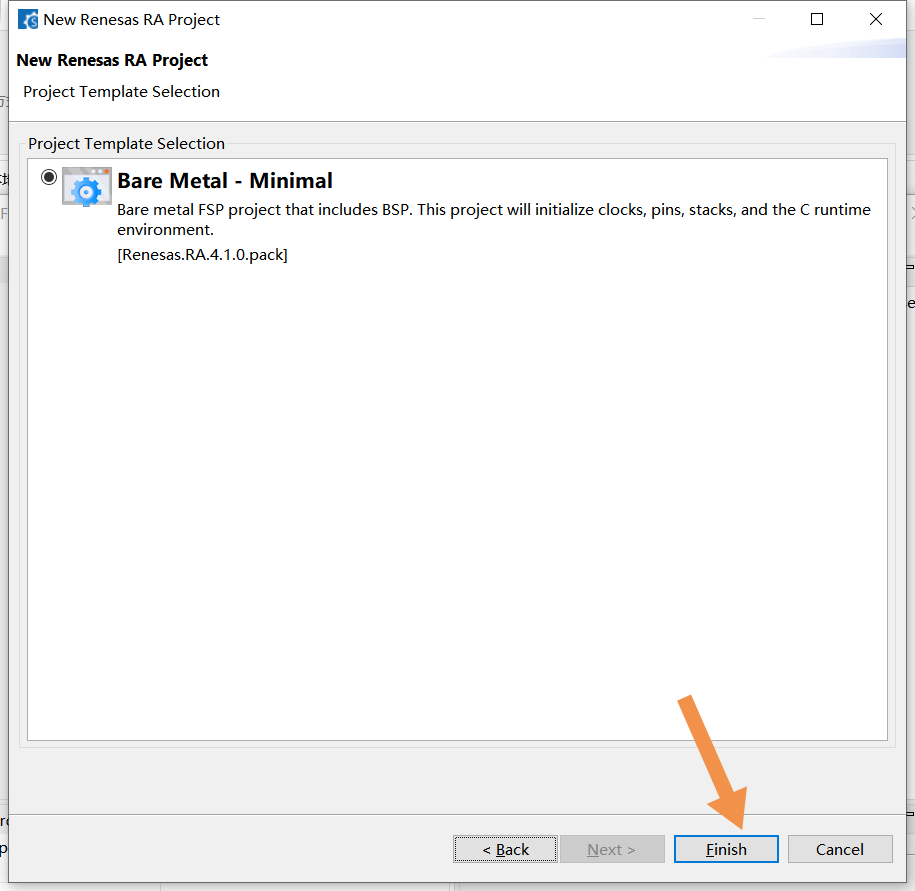Click the "Project Template Selection" group box label

127,144
